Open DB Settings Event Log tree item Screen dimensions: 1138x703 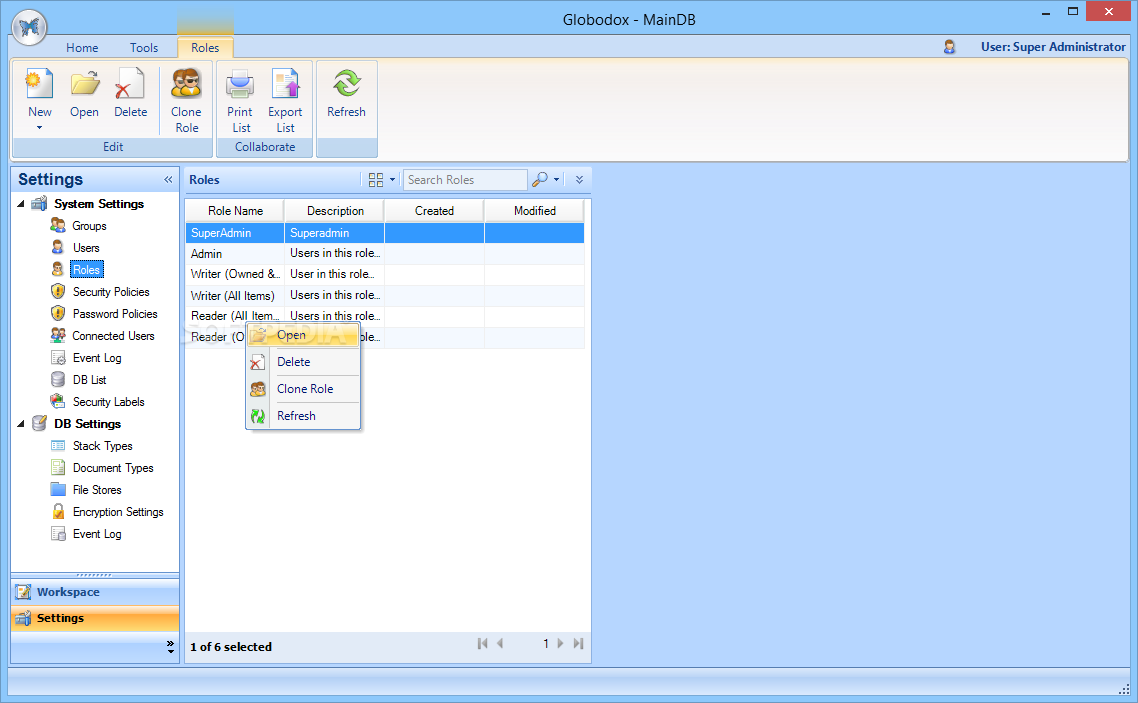97,534
